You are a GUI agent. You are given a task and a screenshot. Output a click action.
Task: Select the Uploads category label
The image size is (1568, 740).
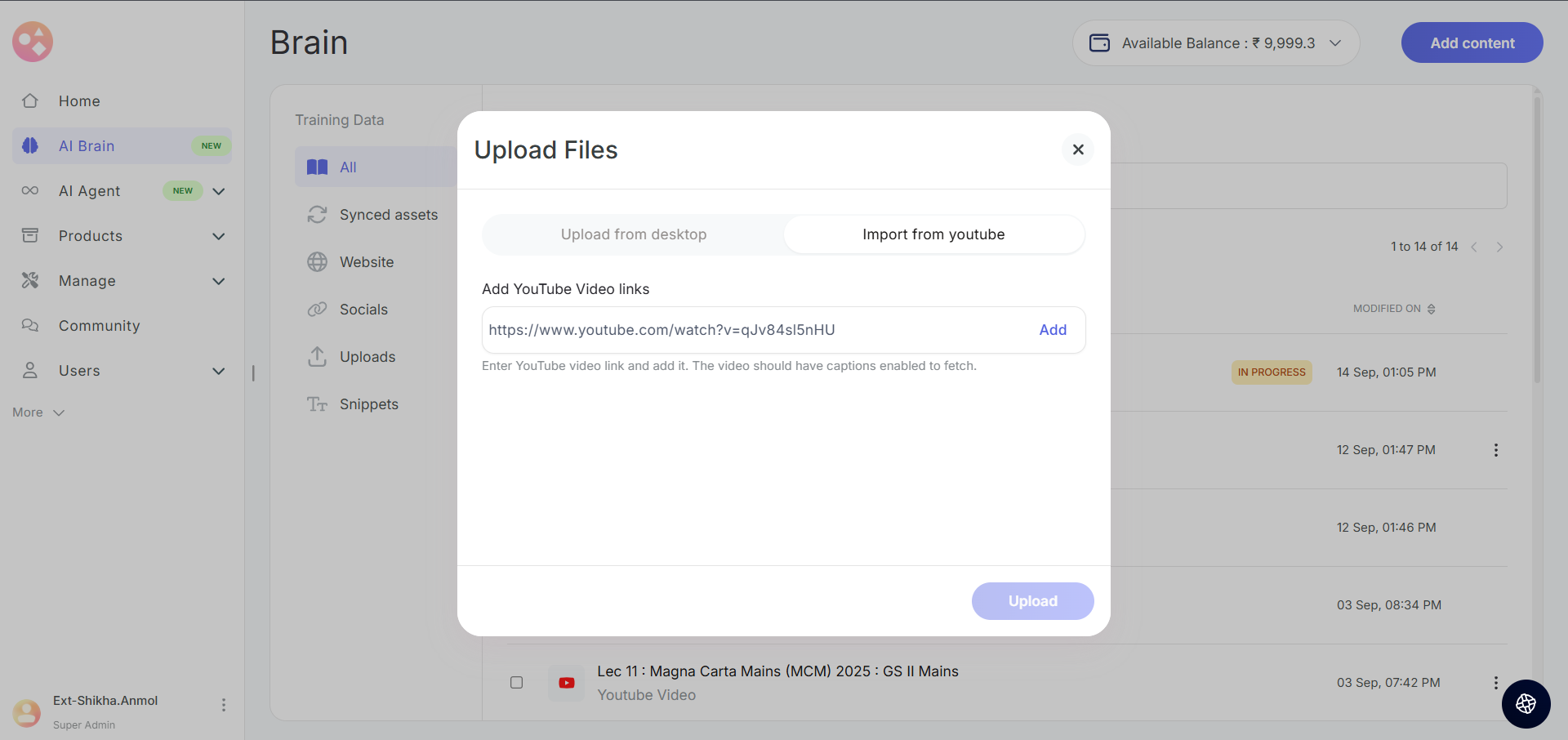pos(367,357)
